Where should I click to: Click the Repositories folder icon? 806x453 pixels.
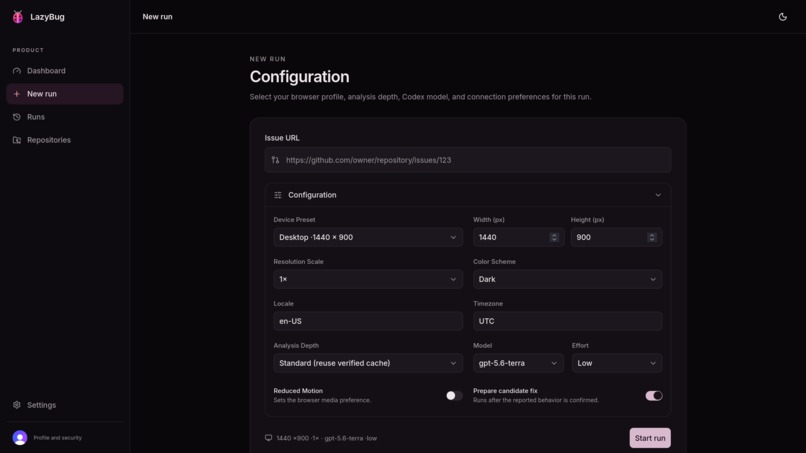[x=17, y=140]
